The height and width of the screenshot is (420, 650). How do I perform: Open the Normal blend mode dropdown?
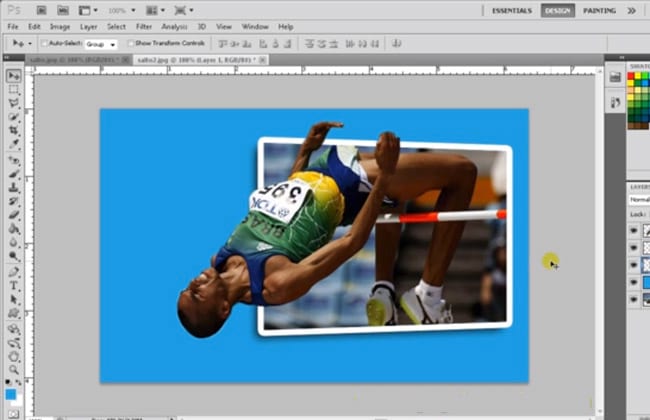(639, 200)
